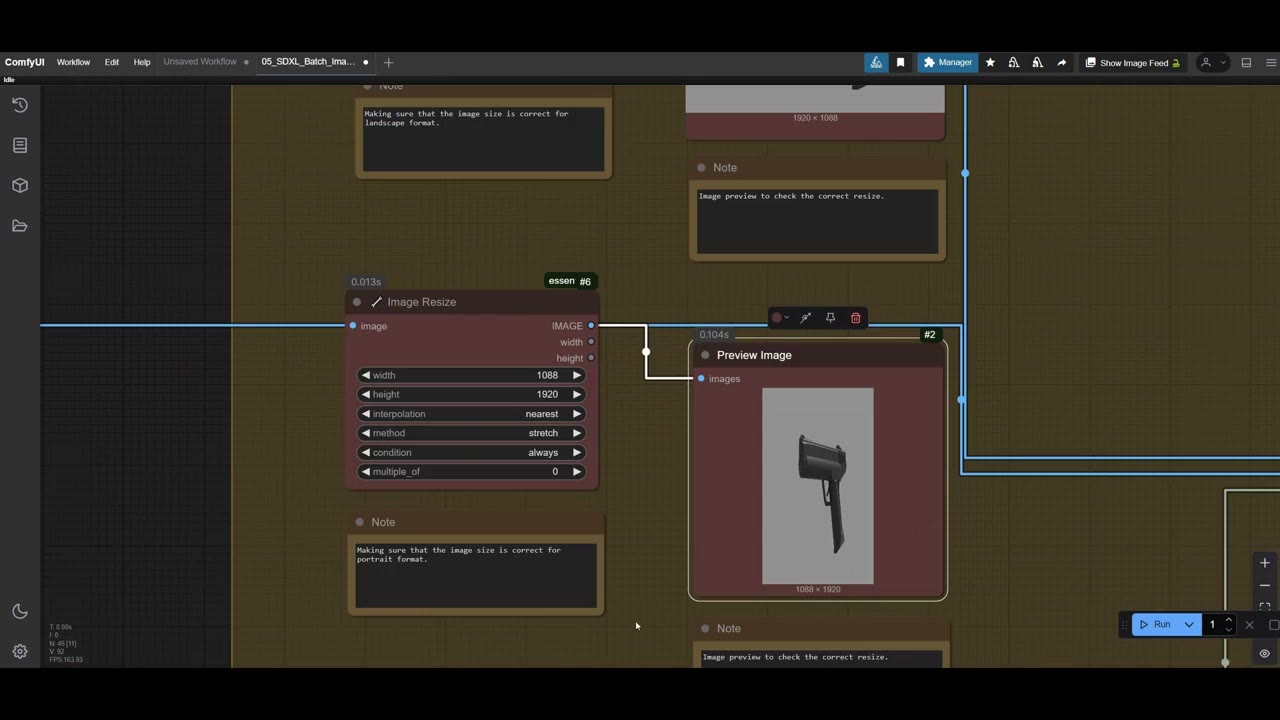Open the Manager
Image resolution: width=1280 pixels, height=720 pixels.
click(x=947, y=62)
